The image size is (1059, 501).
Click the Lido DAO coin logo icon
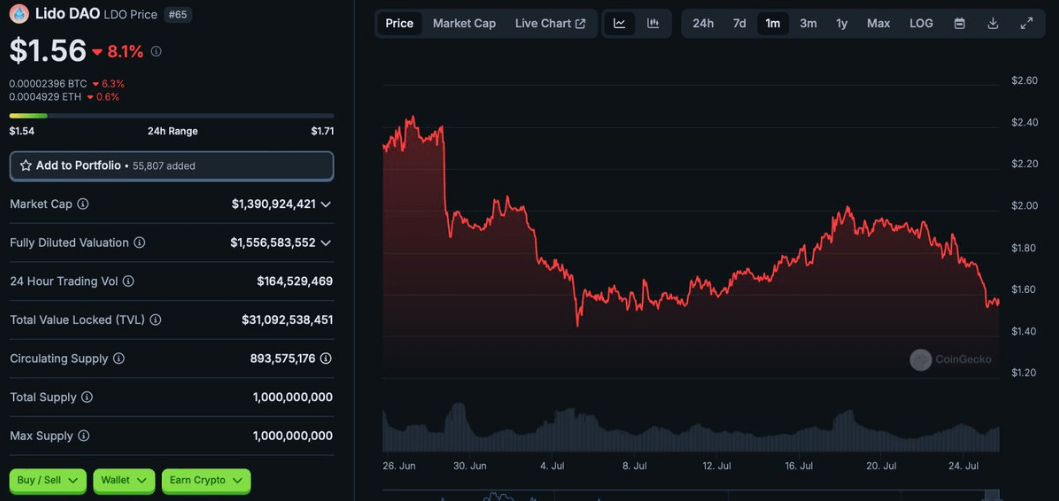(19, 14)
